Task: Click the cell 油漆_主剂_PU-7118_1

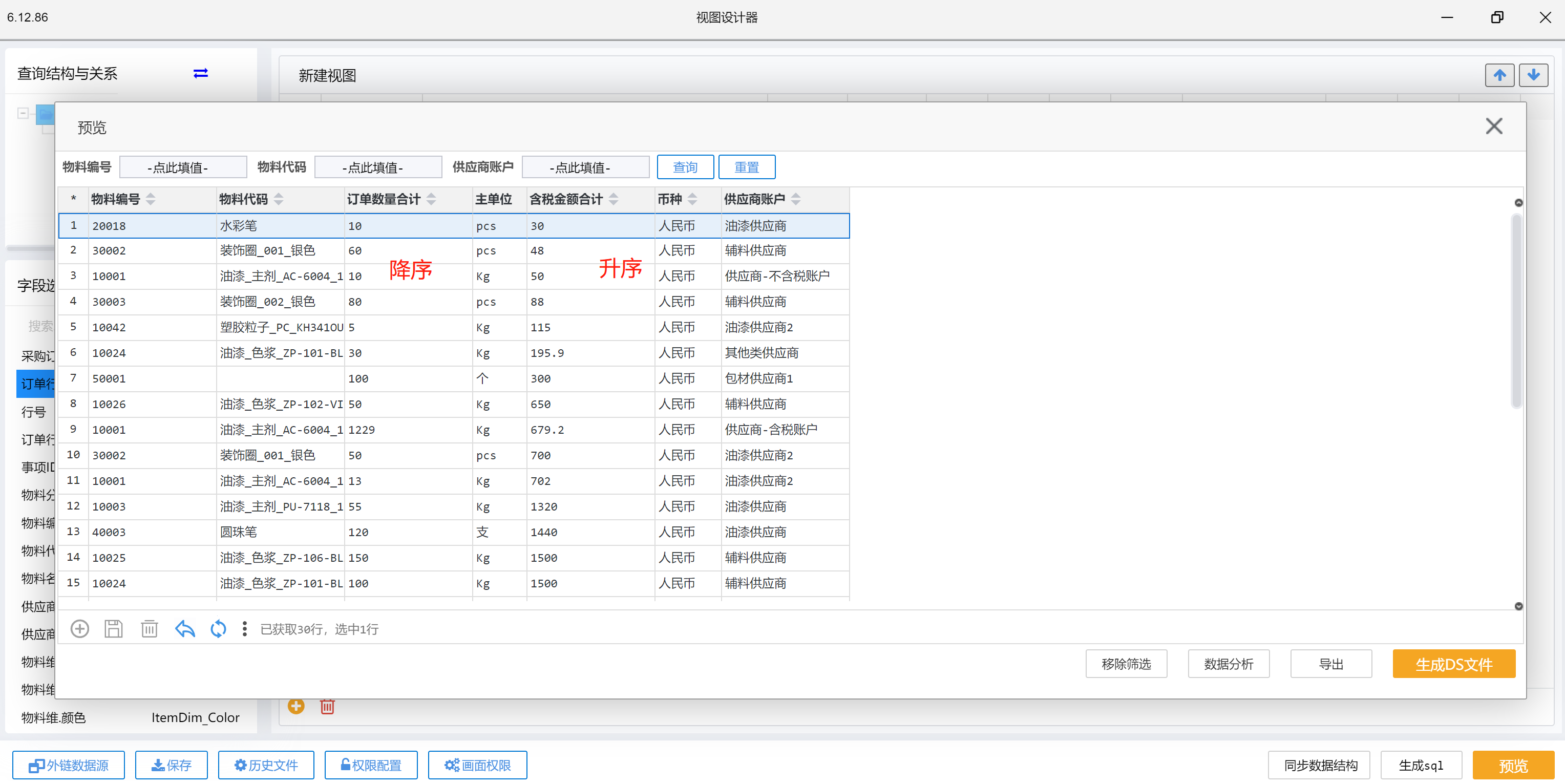Action: tap(281, 506)
